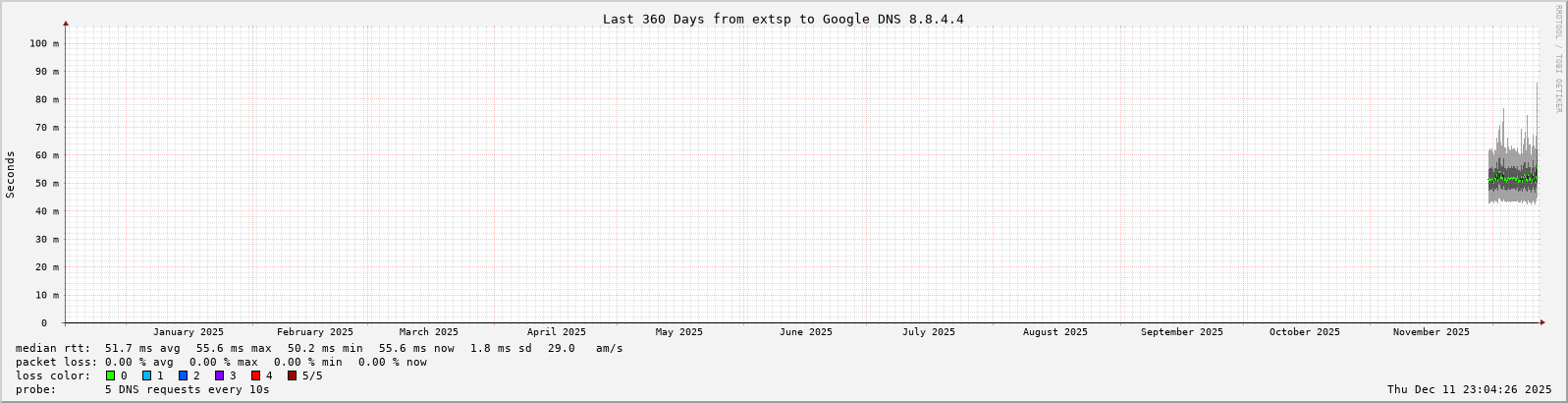Click the arrow at y-axis top
Viewport: 1568px width, 403px height.
[66, 23]
